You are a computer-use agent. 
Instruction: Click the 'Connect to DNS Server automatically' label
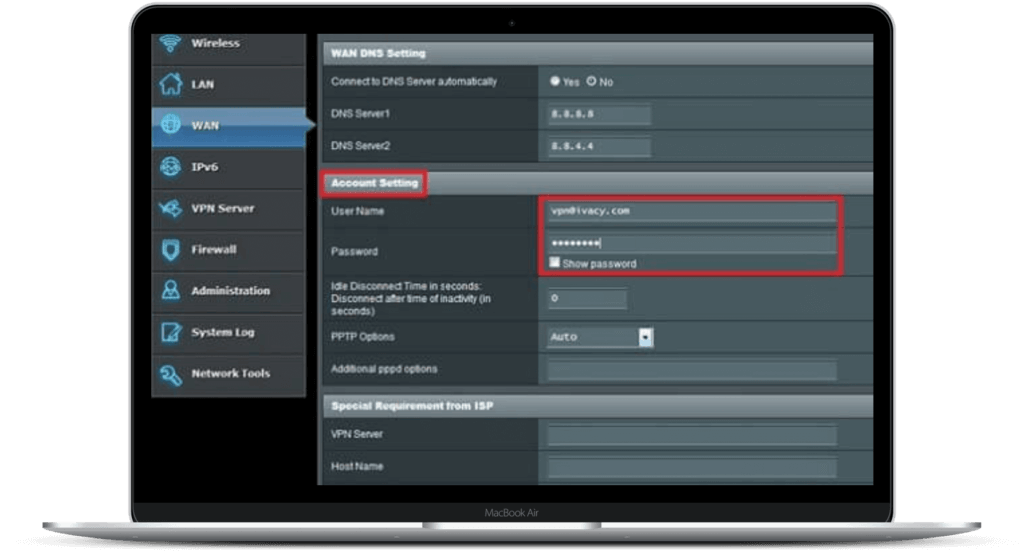[x=414, y=82]
